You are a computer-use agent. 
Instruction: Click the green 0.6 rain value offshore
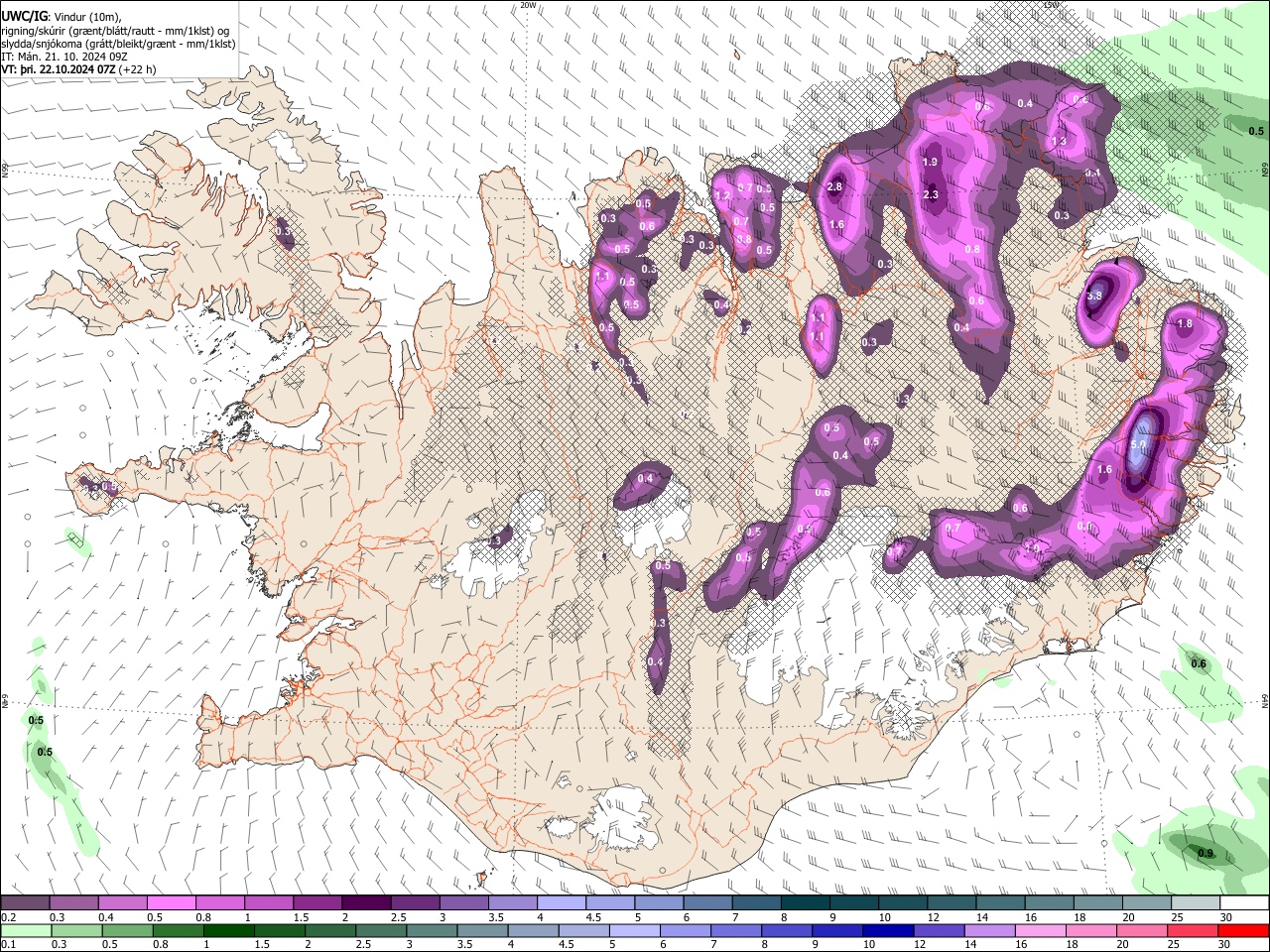(1199, 663)
